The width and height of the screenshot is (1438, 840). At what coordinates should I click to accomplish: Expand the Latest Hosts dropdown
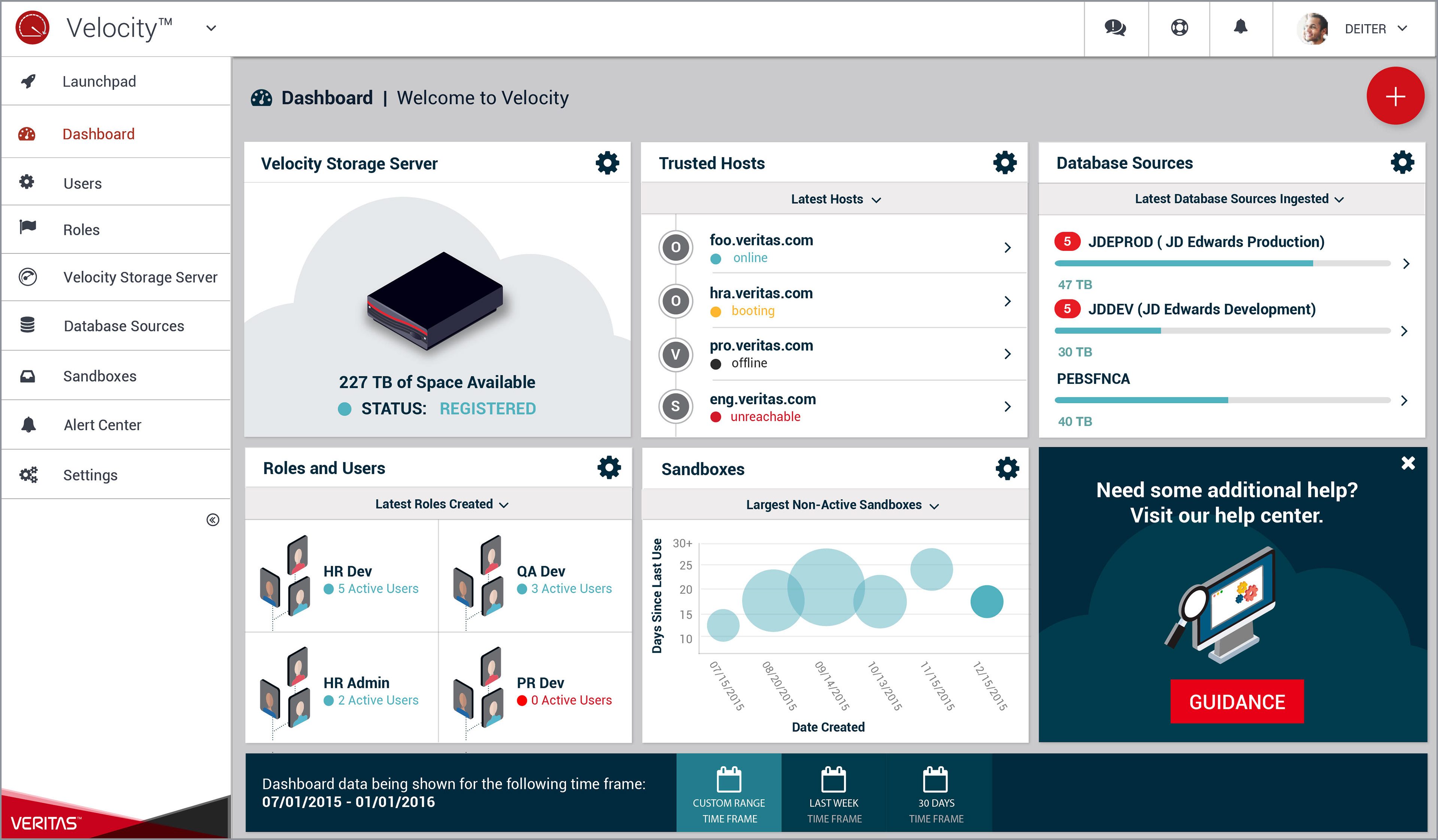(835, 199)
